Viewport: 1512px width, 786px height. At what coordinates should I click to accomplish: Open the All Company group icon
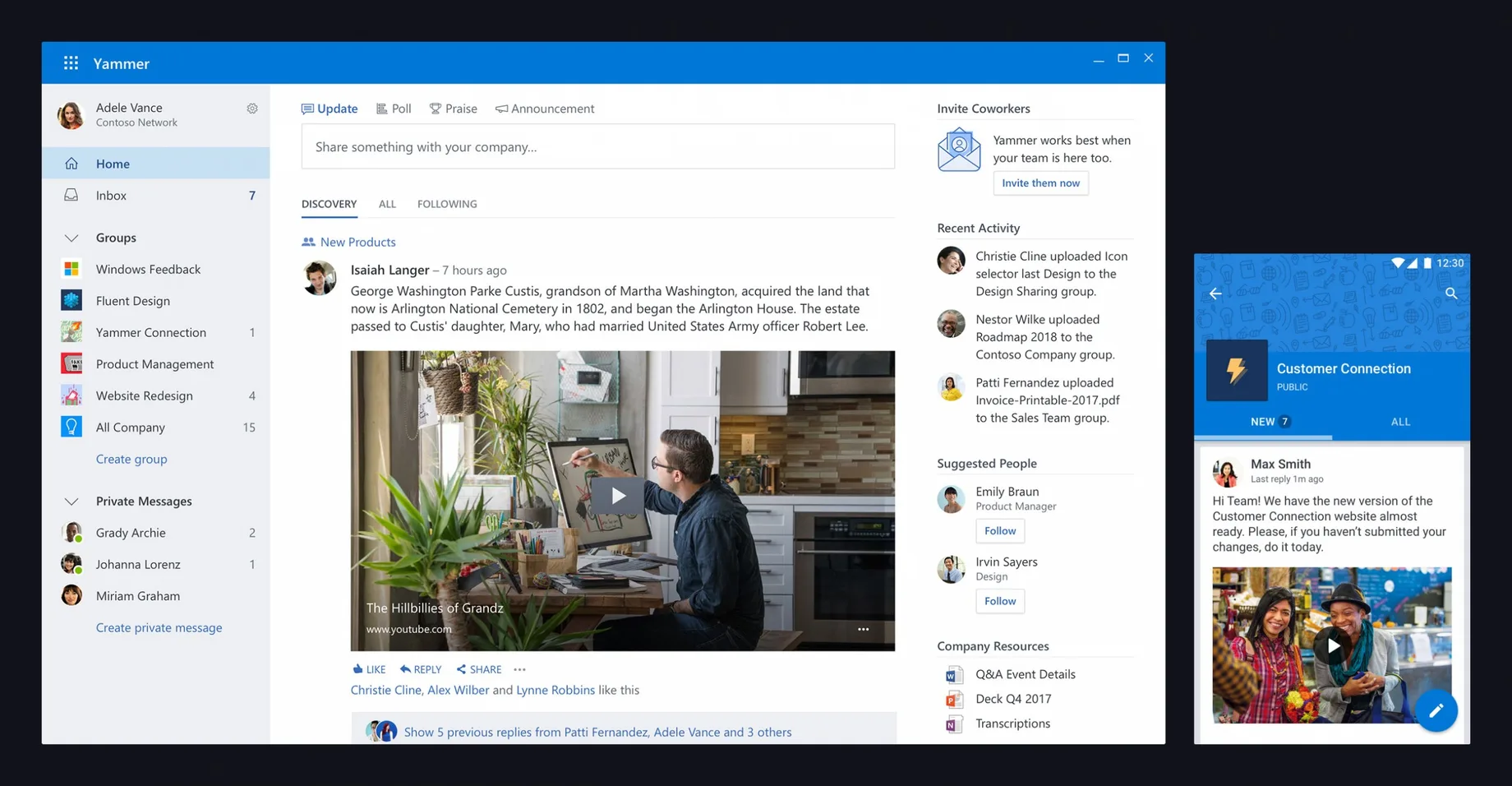tap(71, 427)
